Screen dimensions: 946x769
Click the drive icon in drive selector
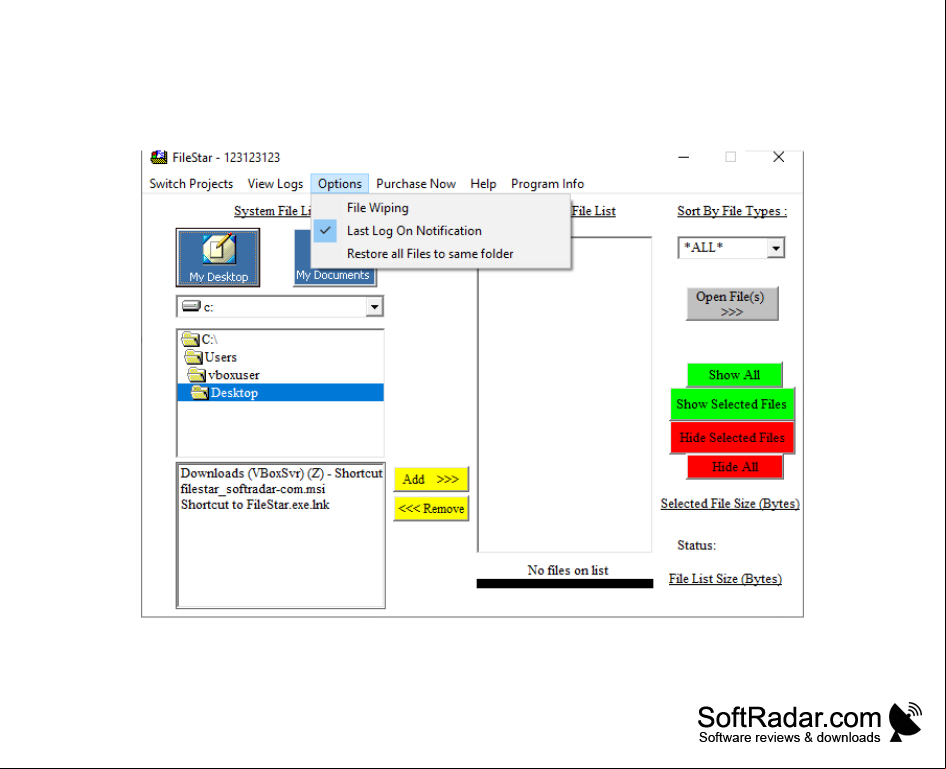click(x=191, y=306)
